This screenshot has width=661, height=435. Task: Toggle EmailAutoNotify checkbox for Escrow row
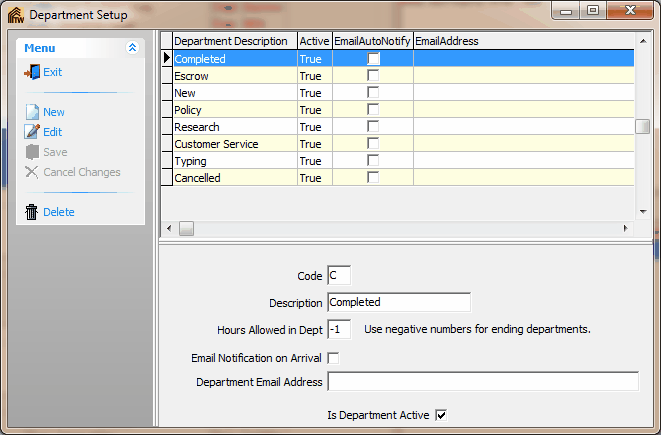pos(373,76)
